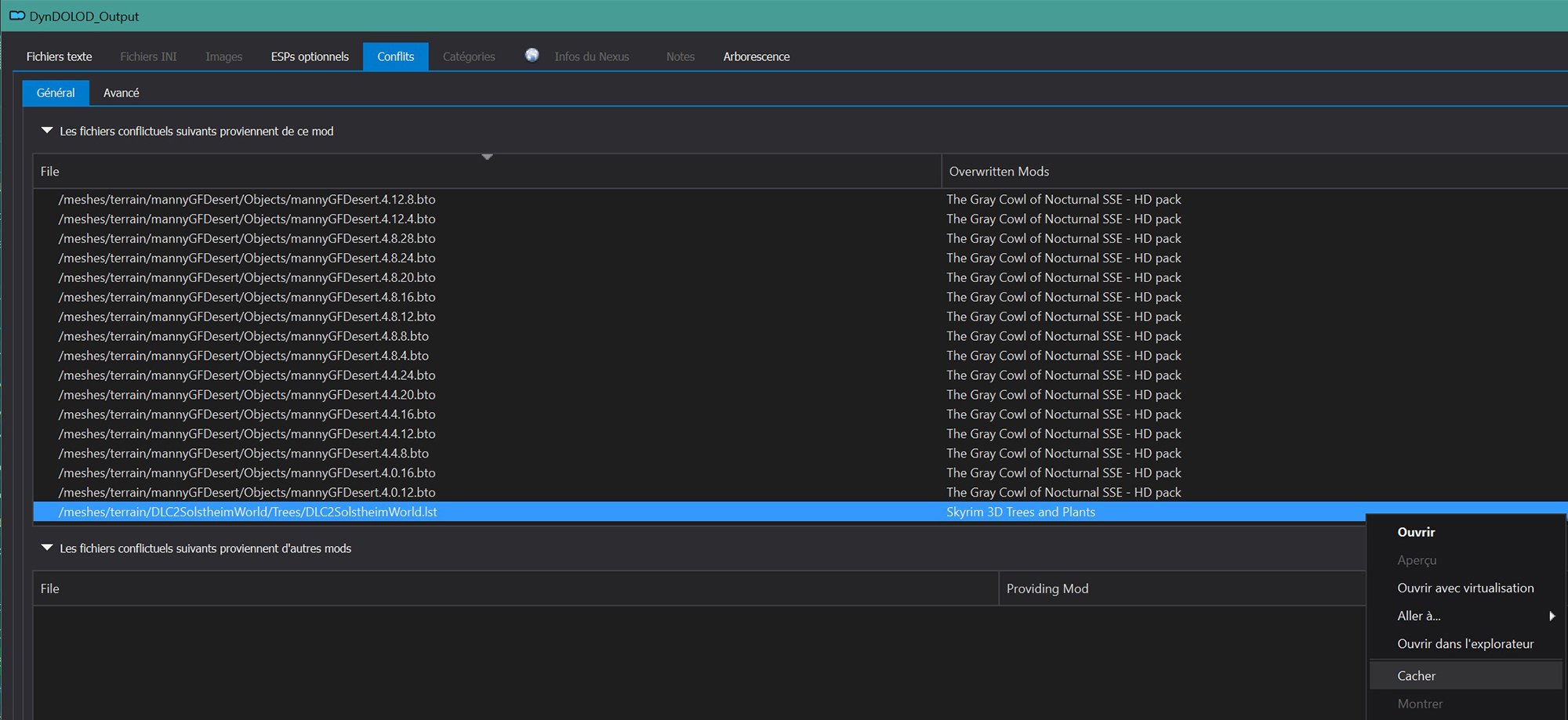Screen dimensions: 1568x720
Task: Click 'Ouvrir dans l'explorateur' menu entry
Action: click(1465, 644)
